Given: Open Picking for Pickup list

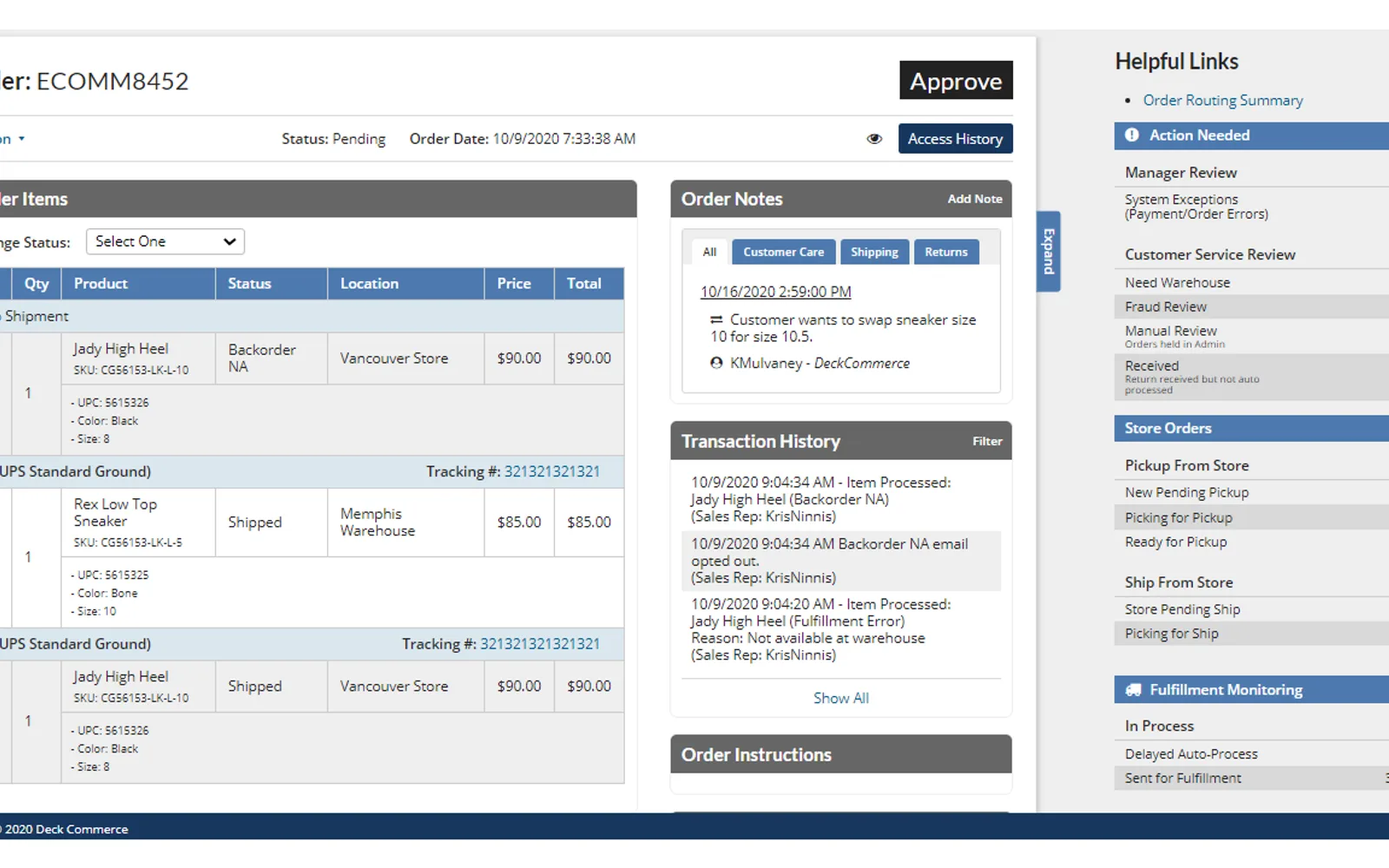Looking at the screenshot, I should [1178, 518].
